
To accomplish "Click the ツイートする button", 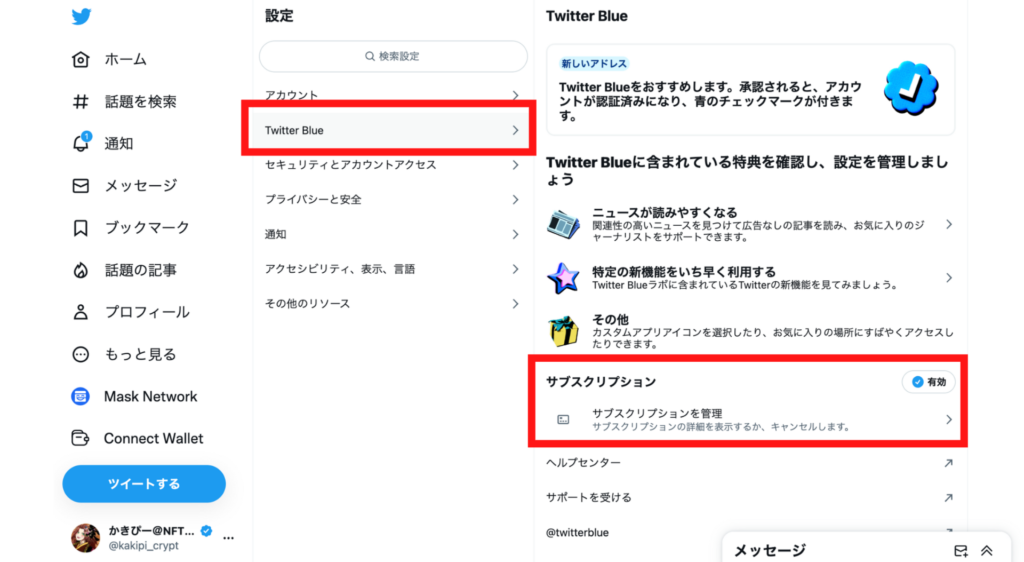I will (144, 484).
